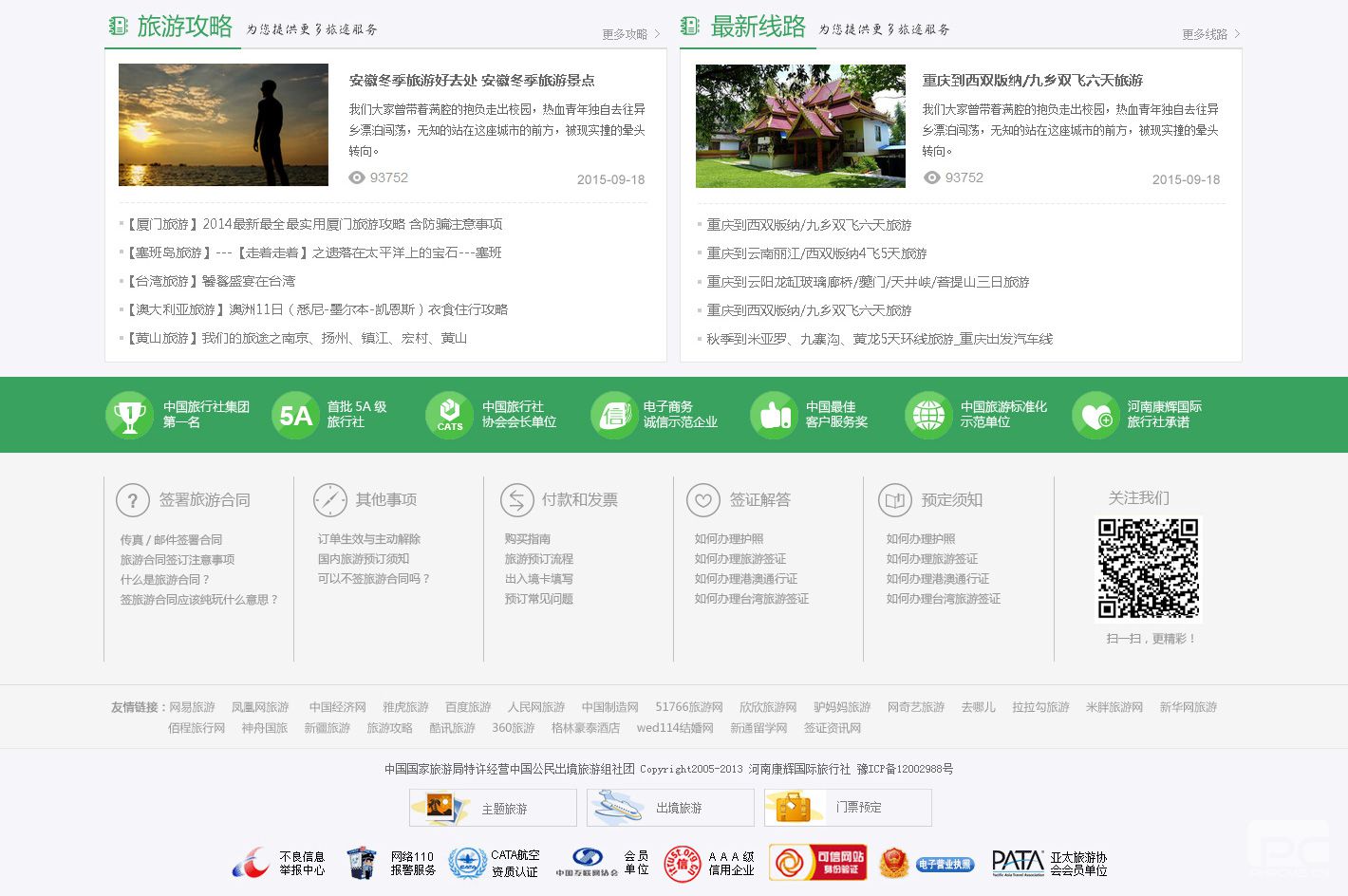The width and height of the screenshot is (1348, 896).
Task: Click the 5A 级旅行社 badge icon
Action: point(295,416)
